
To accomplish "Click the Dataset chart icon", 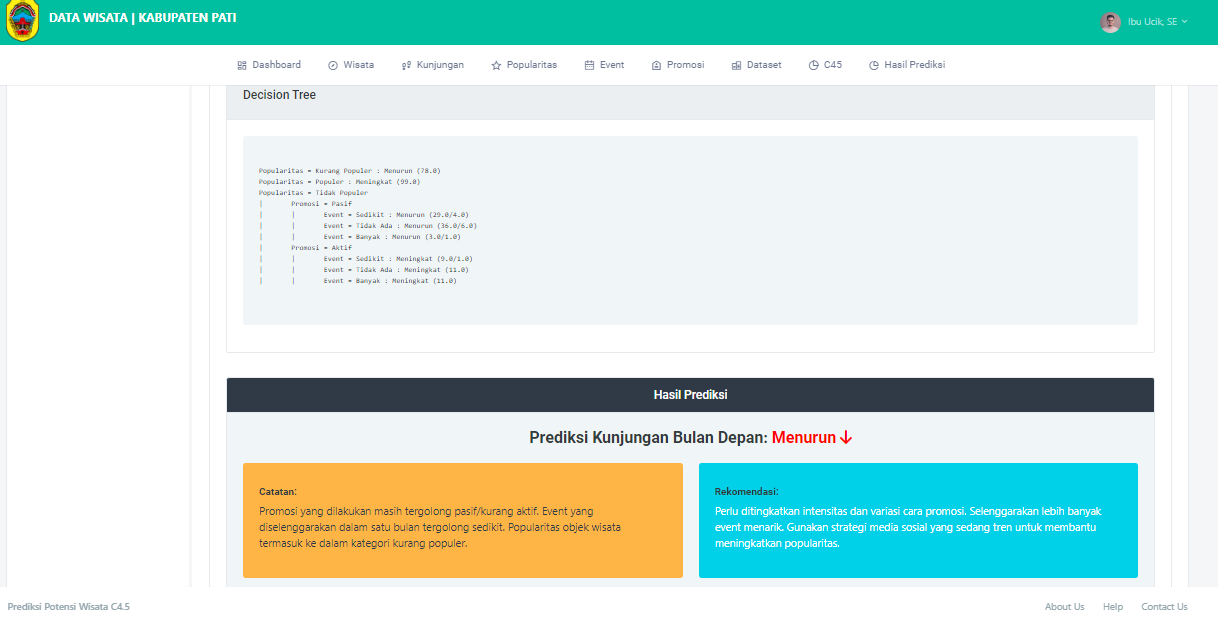I will 736,65.
